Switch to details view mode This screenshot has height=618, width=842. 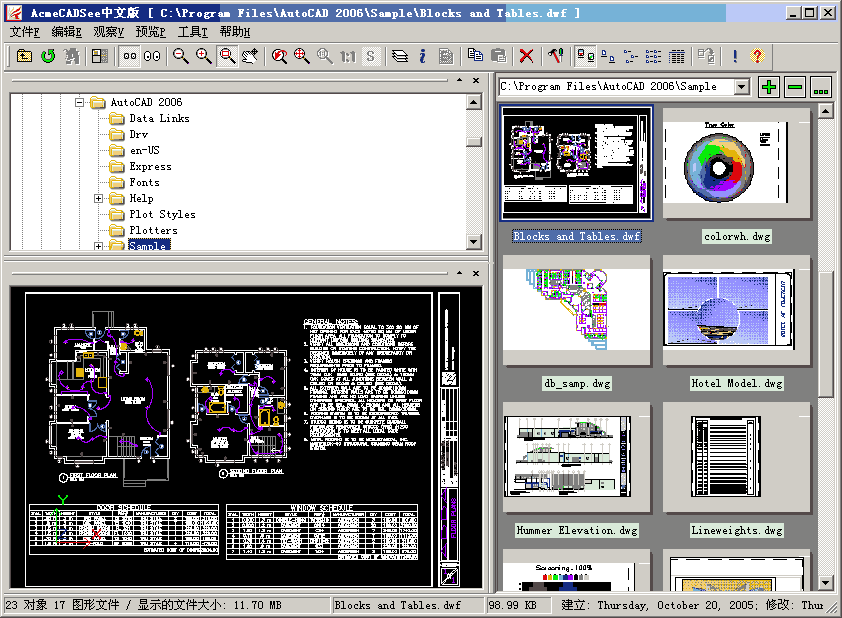tap(677, 56)
